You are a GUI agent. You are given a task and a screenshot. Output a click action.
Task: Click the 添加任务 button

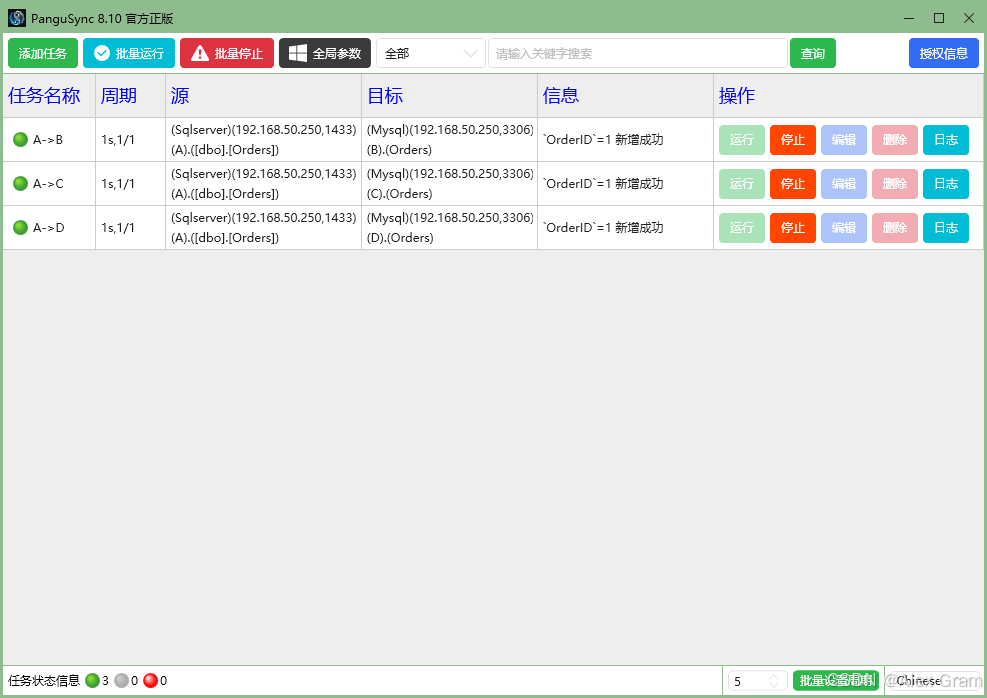click(x=43, y=53)
